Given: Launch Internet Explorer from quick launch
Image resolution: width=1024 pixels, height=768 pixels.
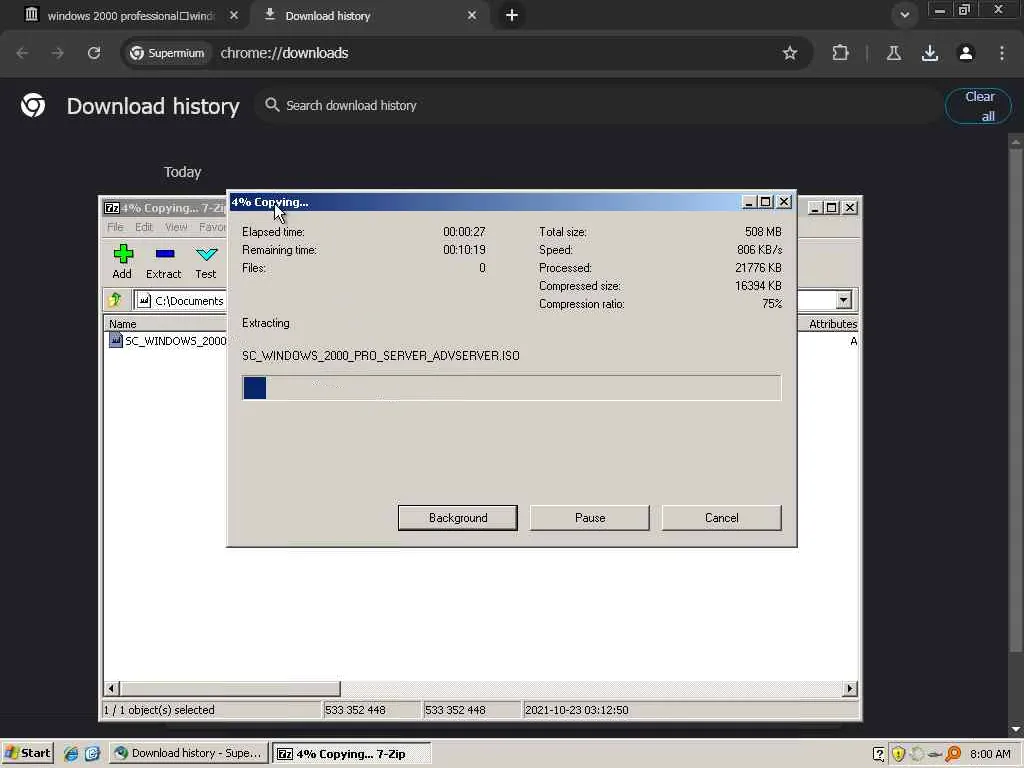Looking at the screenshot, I should pyautogui.click(x=71, y=754).
